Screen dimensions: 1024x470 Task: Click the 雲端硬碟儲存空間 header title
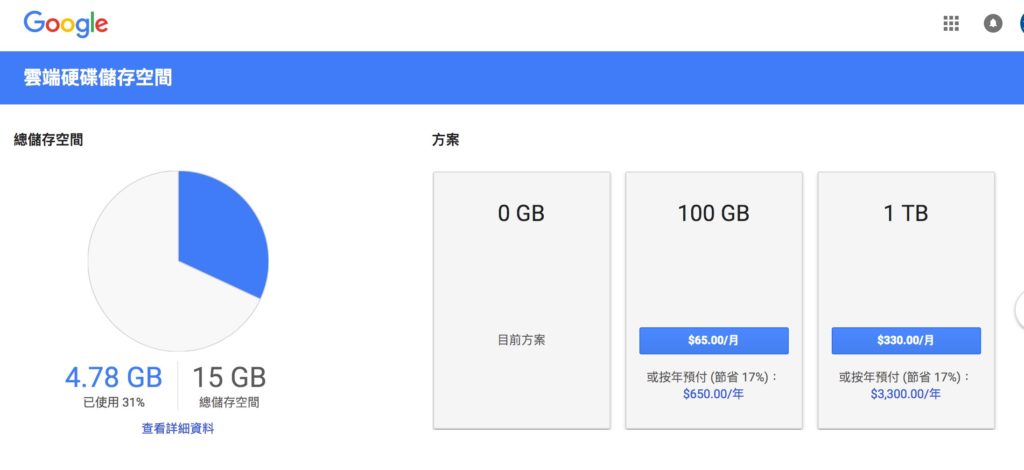pyautogui.click(x=98, y=78)
